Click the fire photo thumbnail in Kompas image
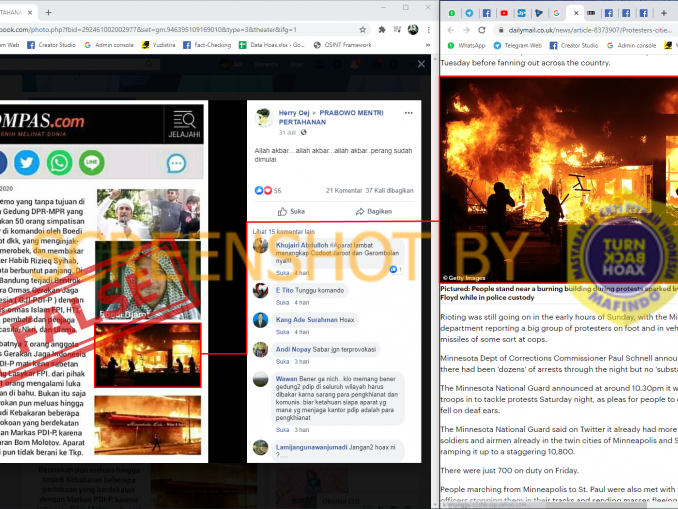 148,355
